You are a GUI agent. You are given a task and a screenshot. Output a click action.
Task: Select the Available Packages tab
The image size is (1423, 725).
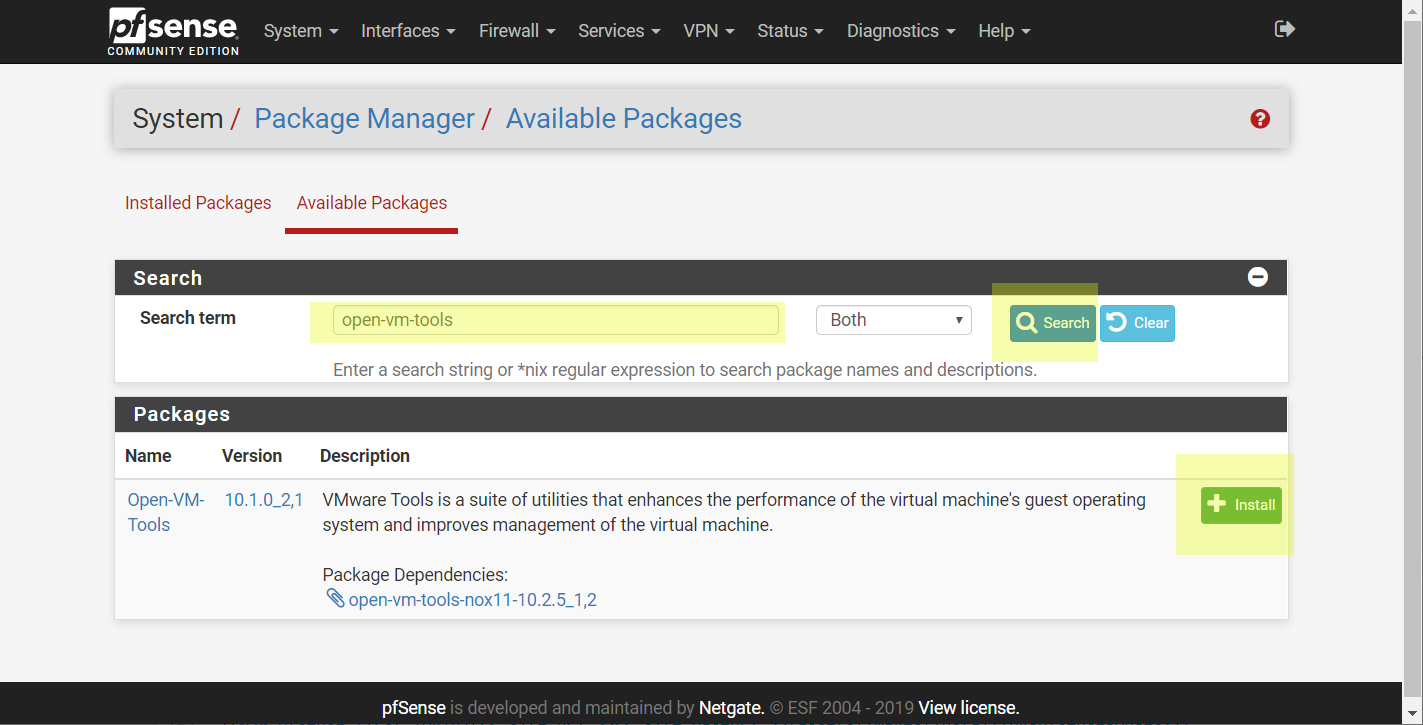tap(372, 203)
